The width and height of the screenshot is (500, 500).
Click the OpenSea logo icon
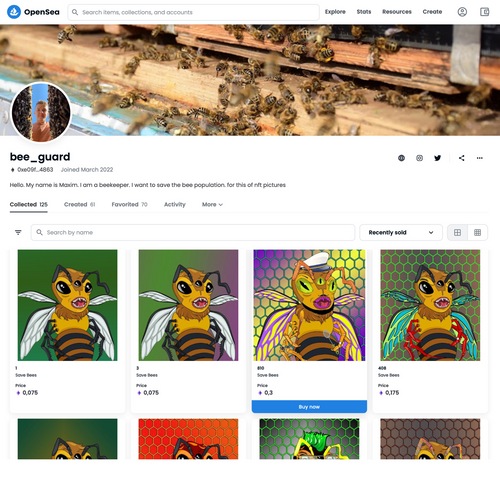tap(14, 12)
